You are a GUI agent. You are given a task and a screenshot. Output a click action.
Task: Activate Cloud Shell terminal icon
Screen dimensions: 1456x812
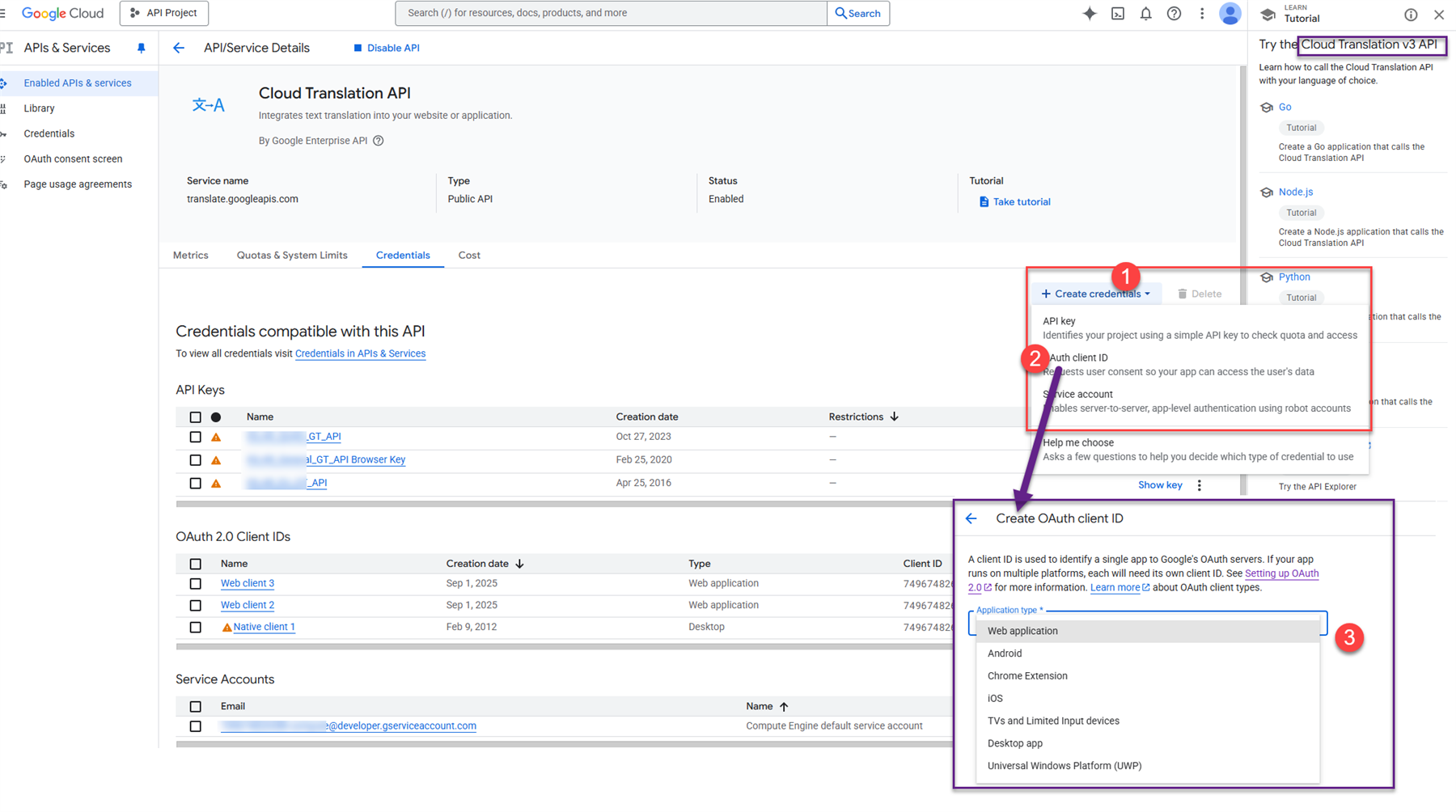tap(1118, 13)
